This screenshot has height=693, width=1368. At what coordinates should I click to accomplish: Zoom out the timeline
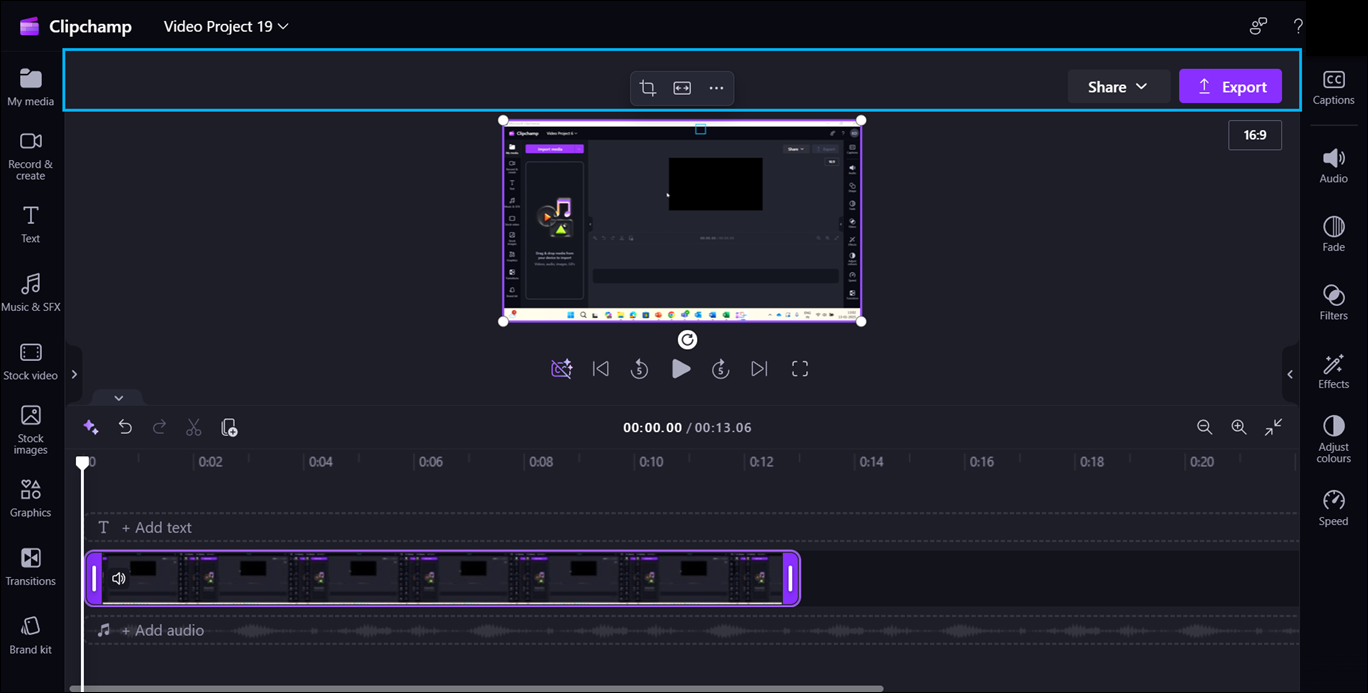(1204, 427)
